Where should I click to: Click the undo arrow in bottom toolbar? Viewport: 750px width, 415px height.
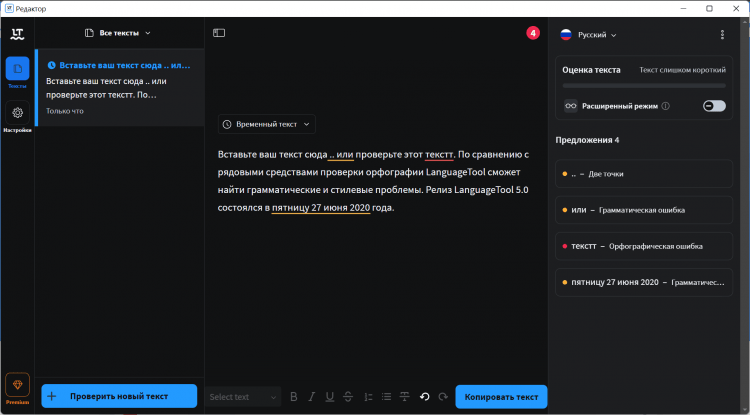tap(424, 397)
